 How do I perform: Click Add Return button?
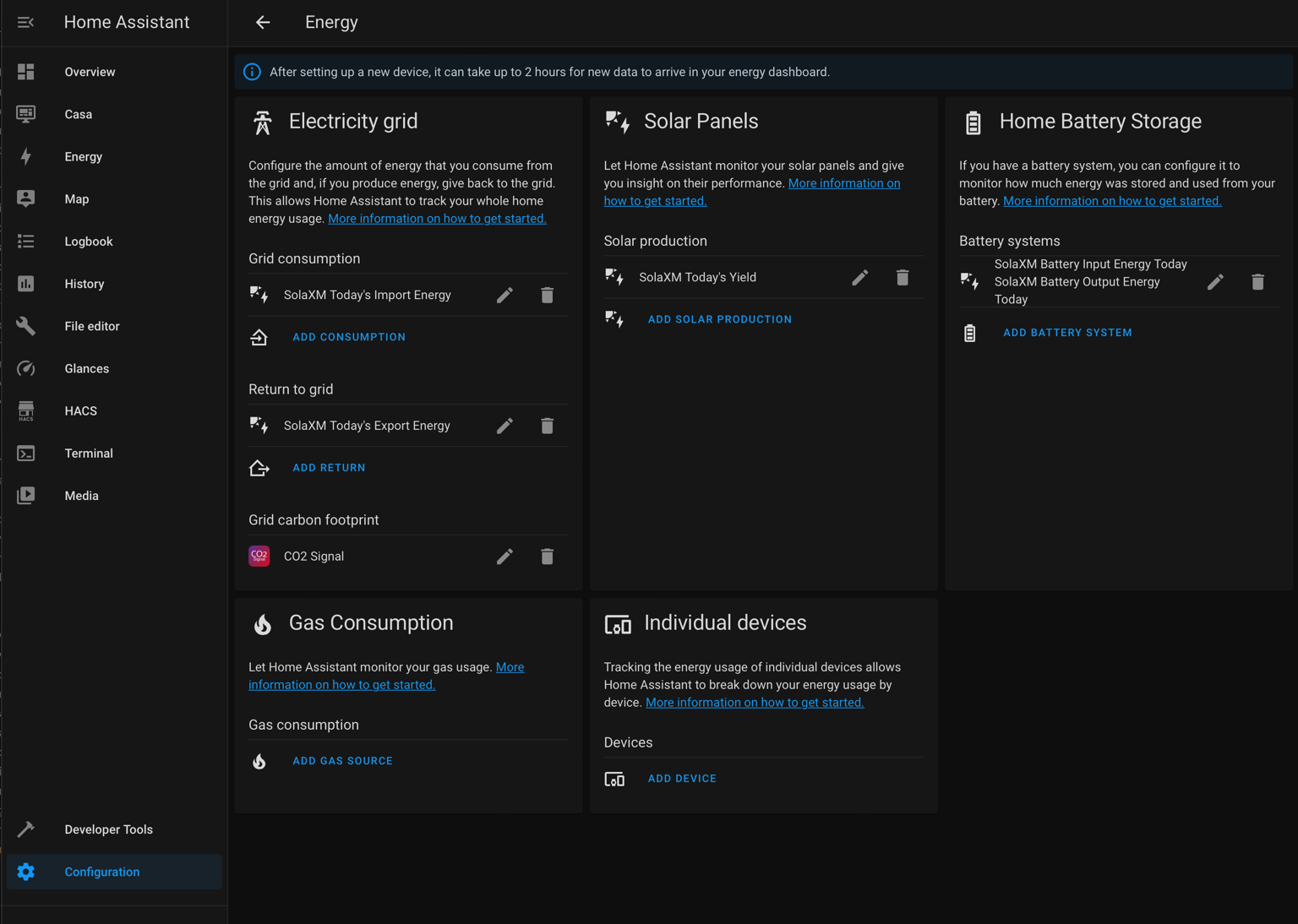329,468
